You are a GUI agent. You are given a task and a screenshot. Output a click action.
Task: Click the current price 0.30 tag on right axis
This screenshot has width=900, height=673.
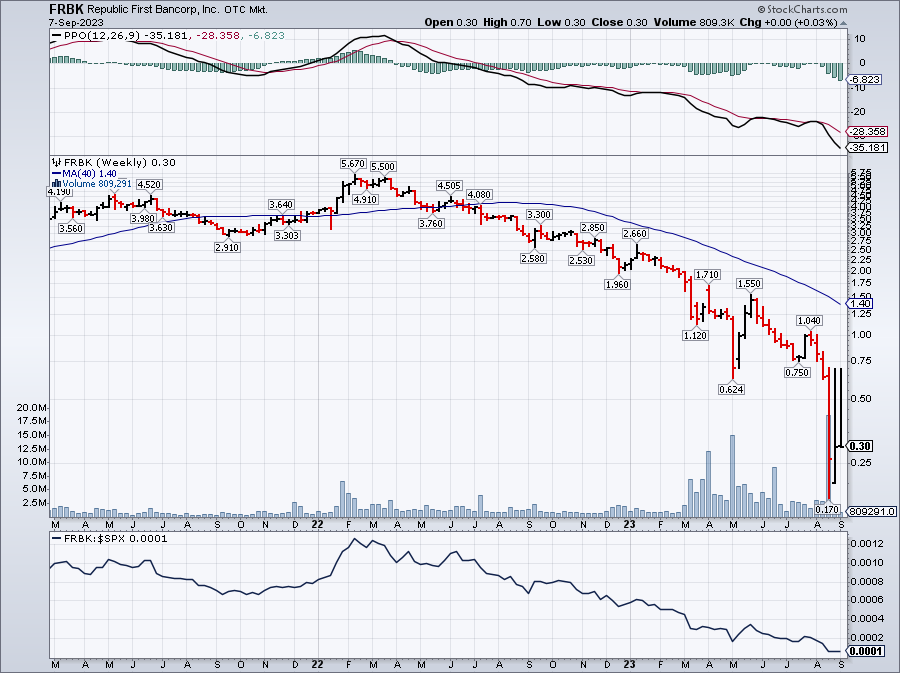coord(860,445)
